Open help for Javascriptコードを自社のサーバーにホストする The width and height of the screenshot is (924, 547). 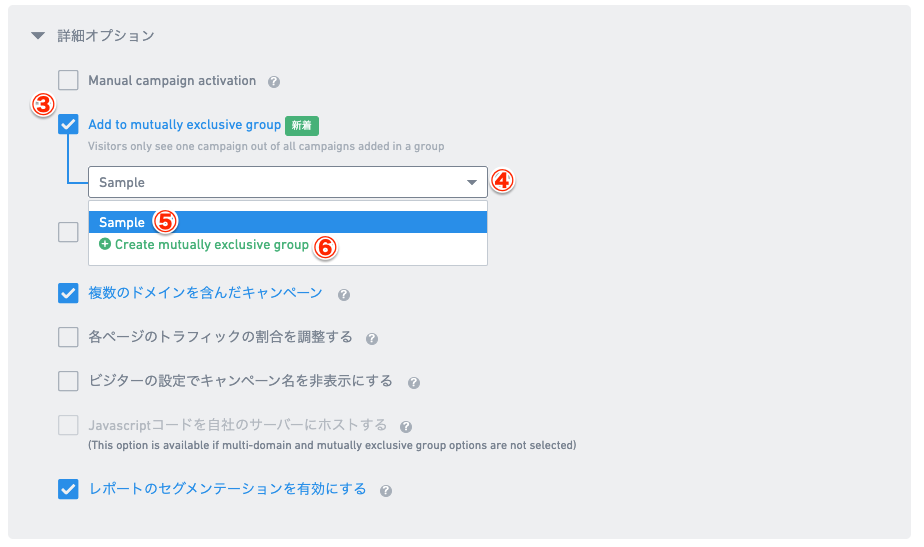coord(405,426)
